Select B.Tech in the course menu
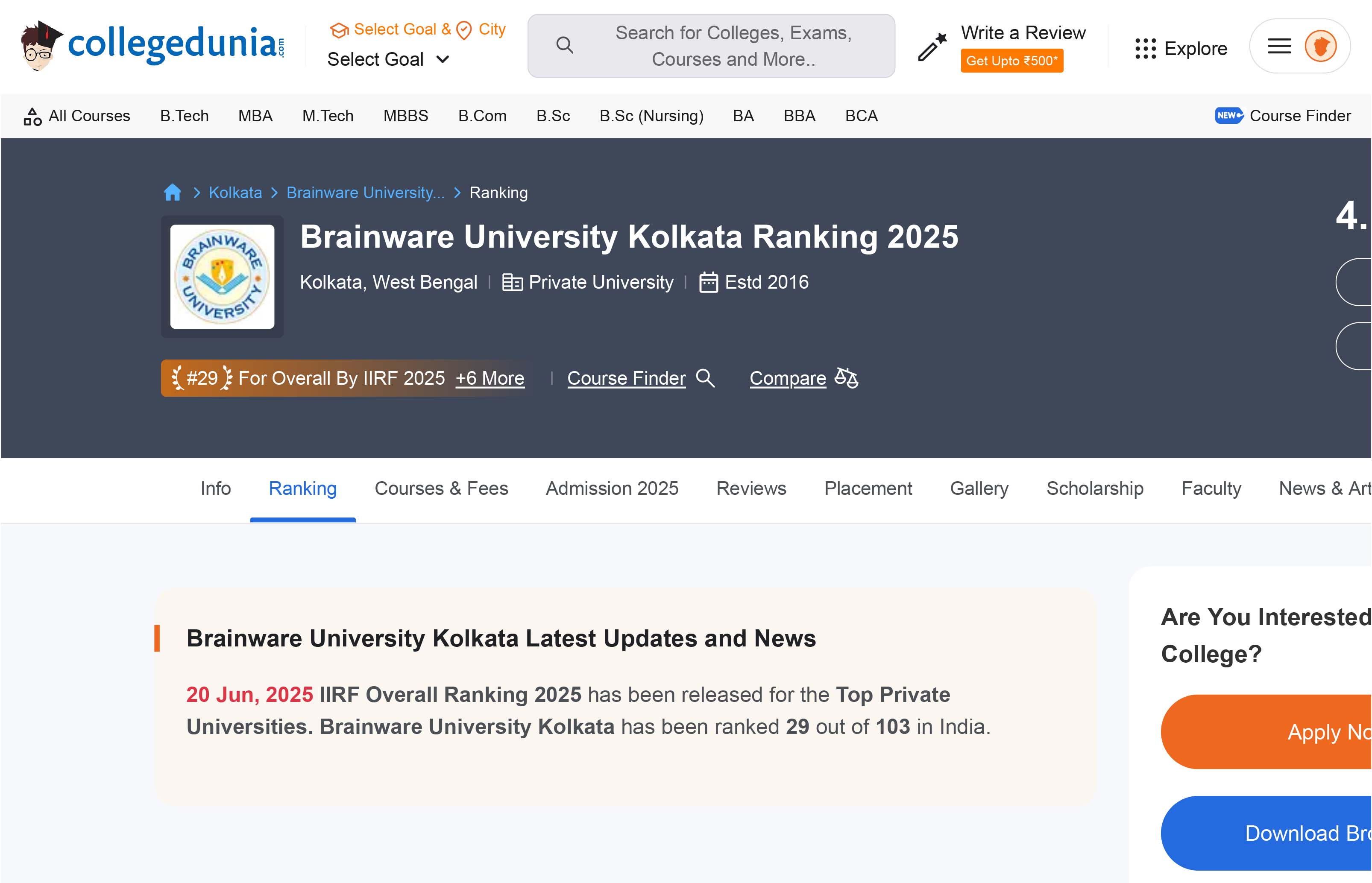 184,116
